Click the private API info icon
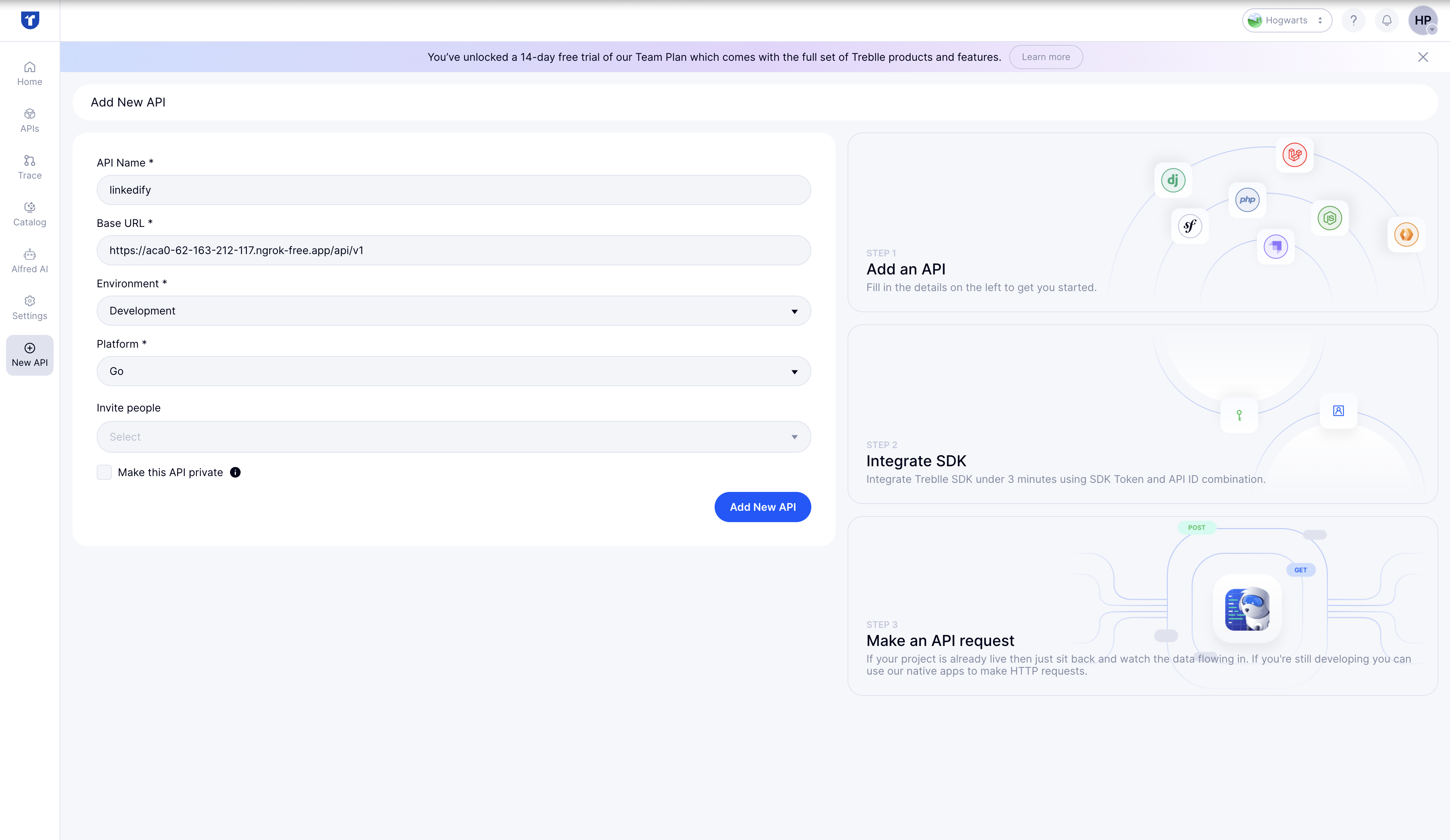The height and width of the screenshot is (840, 1450). 235,473
